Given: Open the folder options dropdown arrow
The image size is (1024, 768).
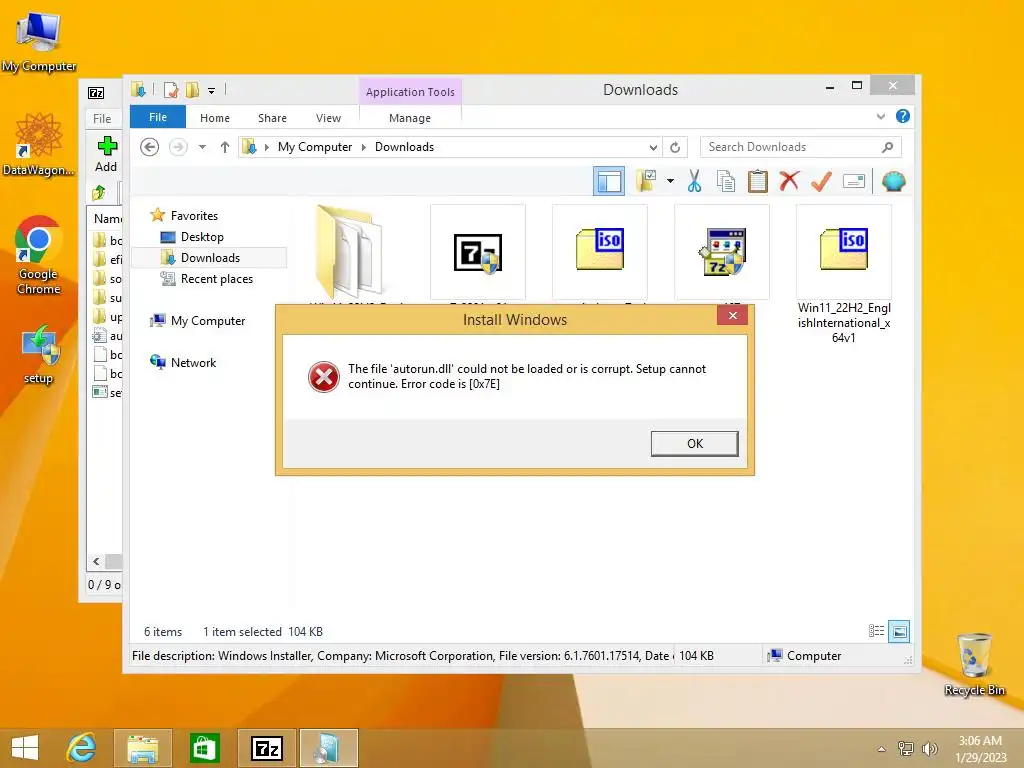Looking at the screenshot, I should pyautogui.click(x=670, y=181).
